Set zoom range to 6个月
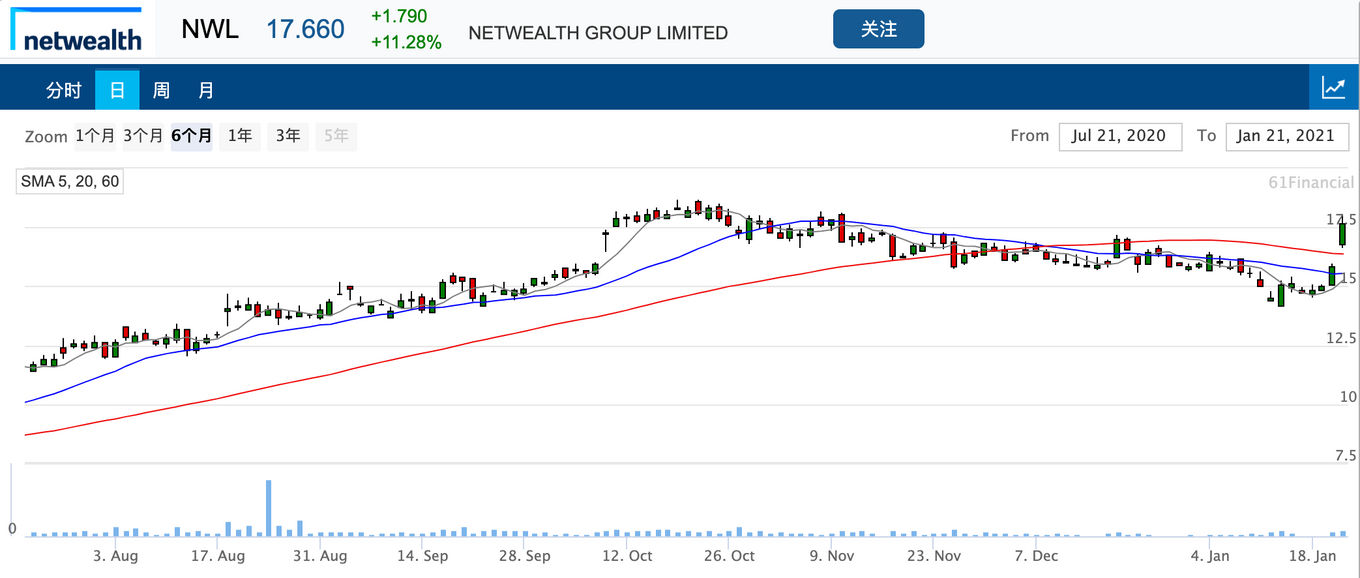 point(191,136)
